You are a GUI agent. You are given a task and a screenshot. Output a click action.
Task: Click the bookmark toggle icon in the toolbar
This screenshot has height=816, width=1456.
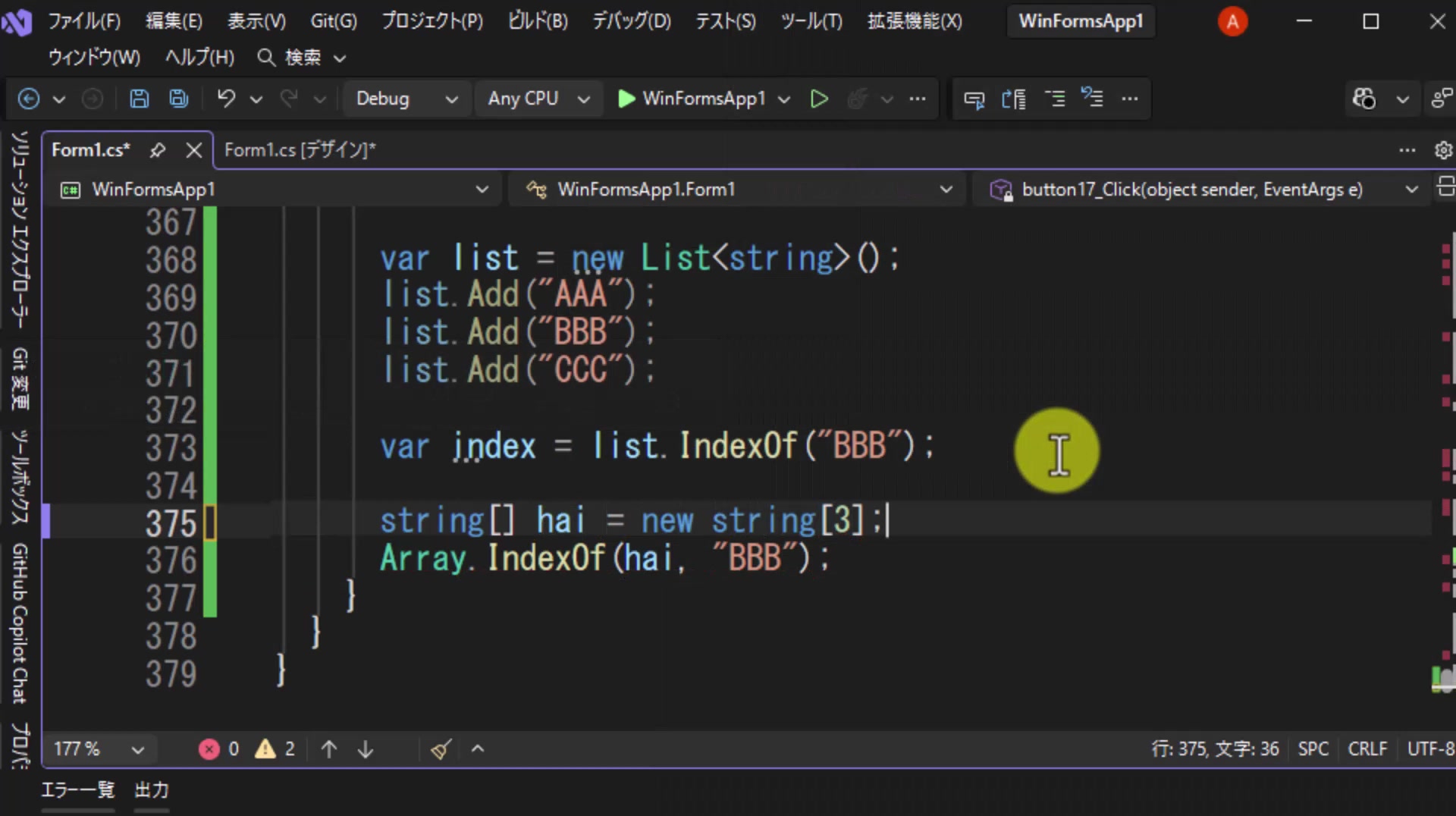coord(1014,99)
